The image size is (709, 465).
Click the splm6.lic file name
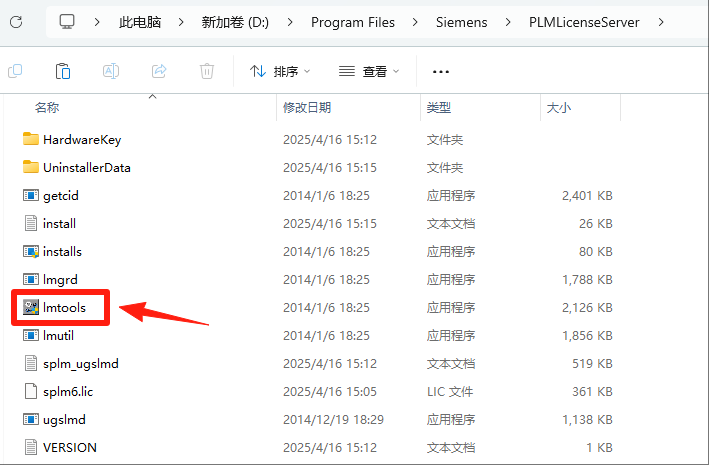click(x=68, y=392)
